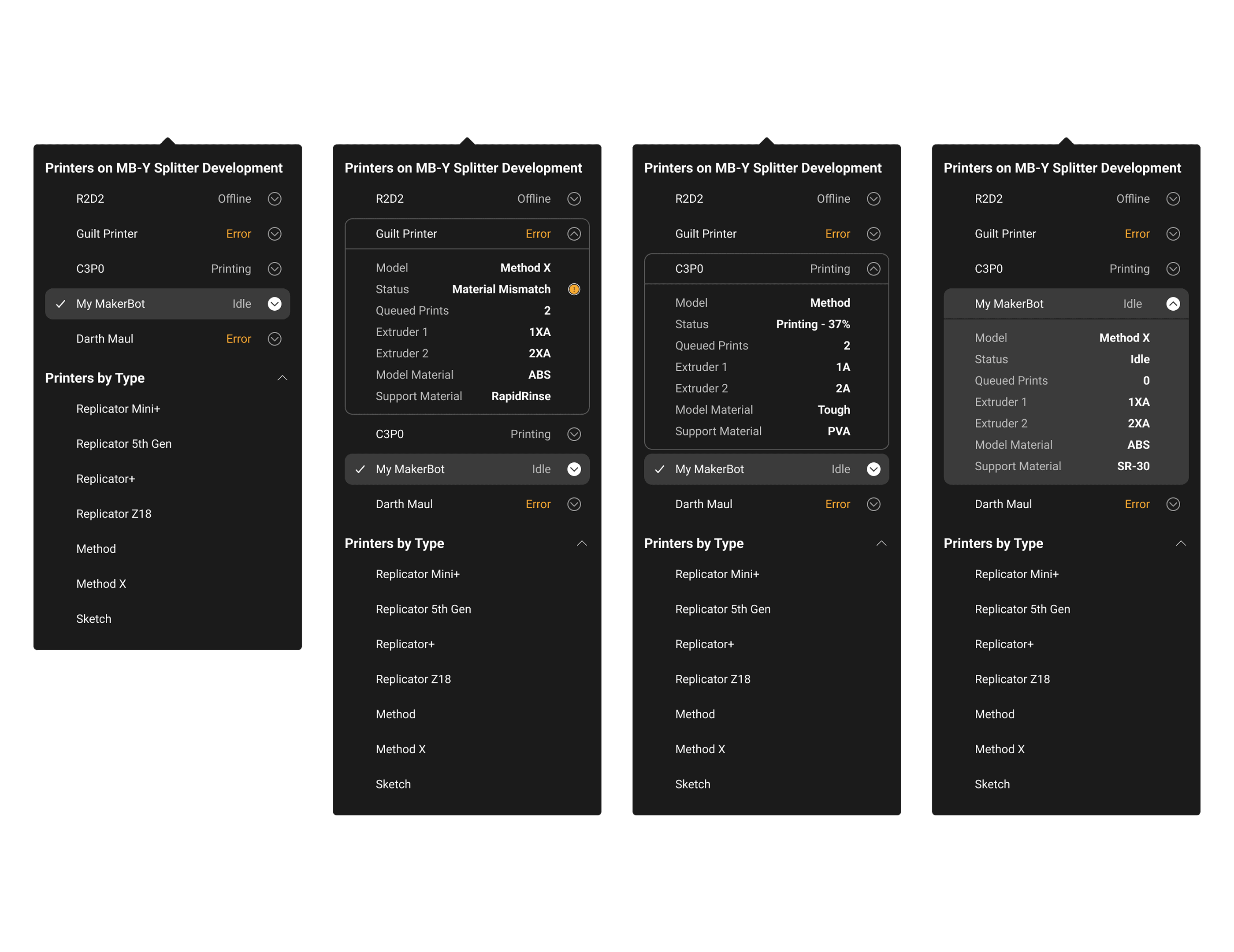
Task: Click the orange Material Mismatch warning icon
Action: click(x=573, y=289)
